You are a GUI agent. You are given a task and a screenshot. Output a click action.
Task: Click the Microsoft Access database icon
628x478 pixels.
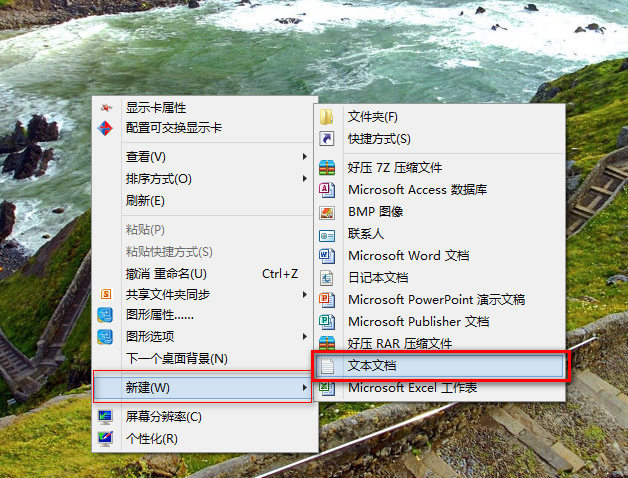327,190
